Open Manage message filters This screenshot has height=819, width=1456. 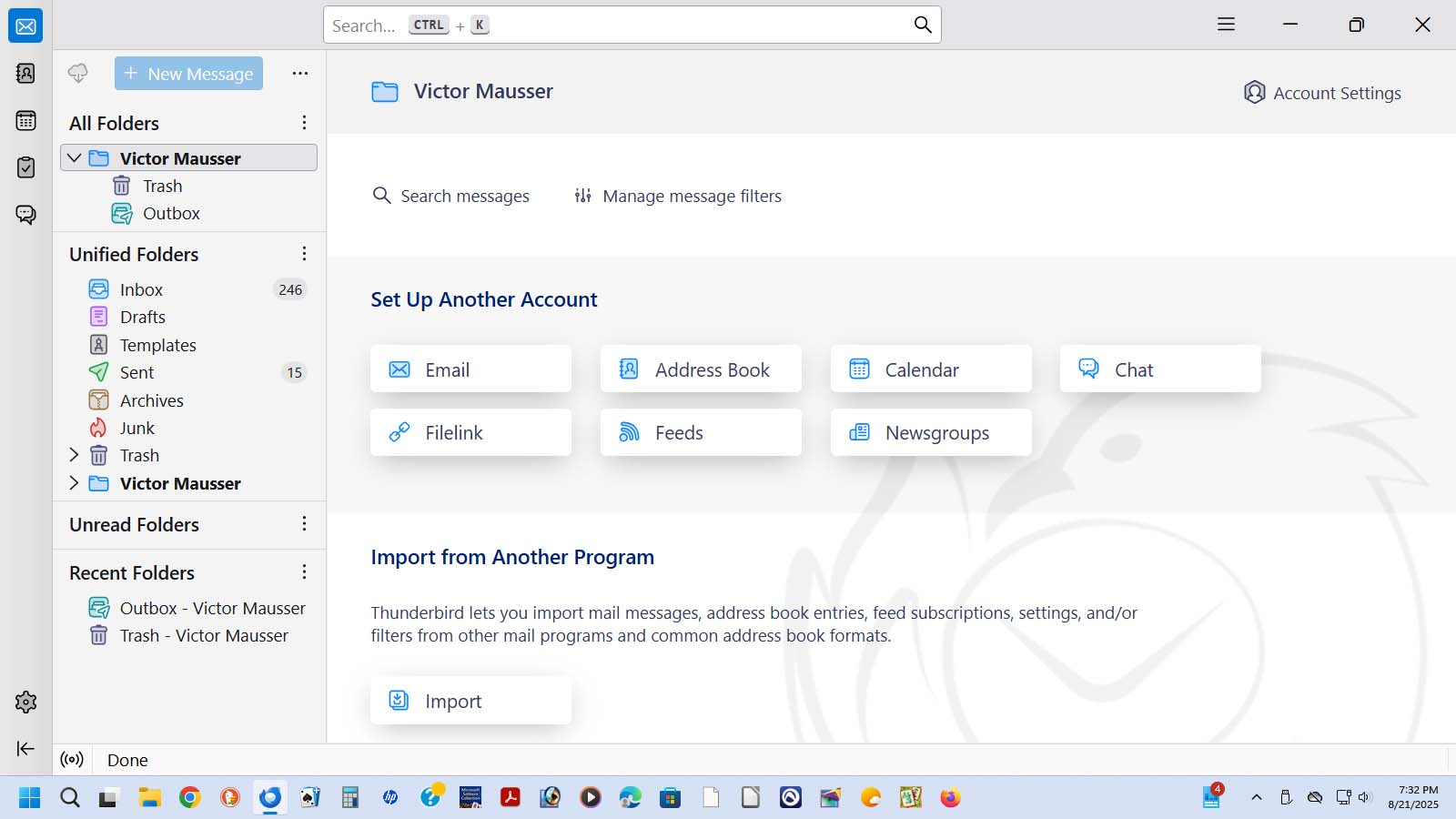coord(678,196)
